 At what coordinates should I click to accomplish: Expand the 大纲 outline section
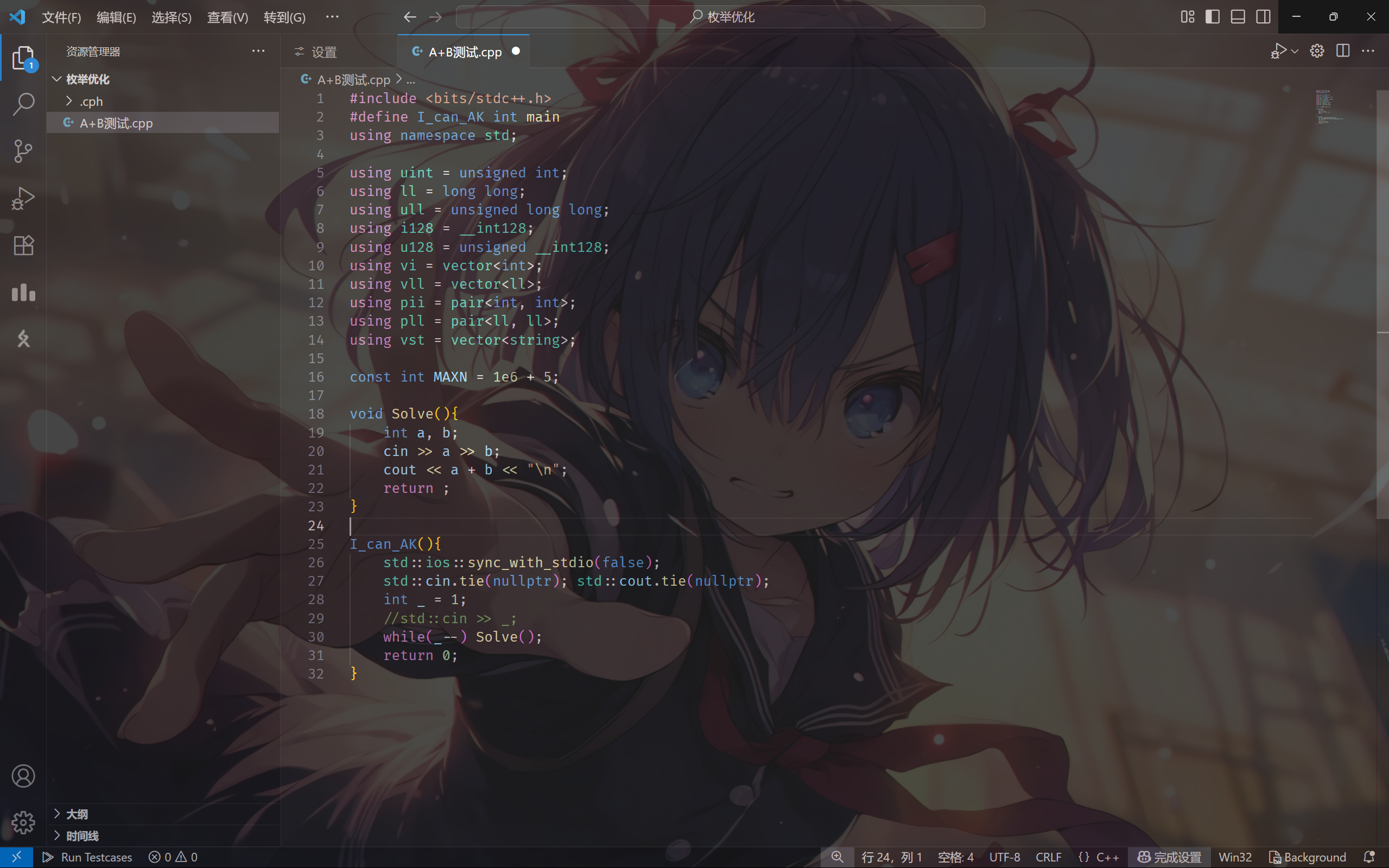coord(77,814)
